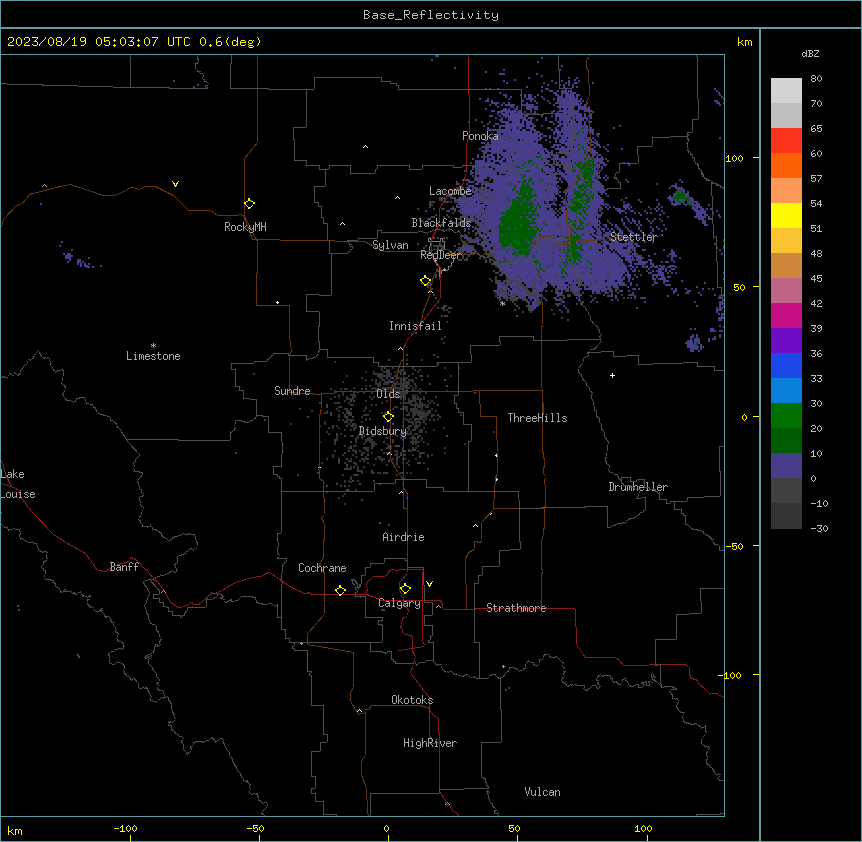Click the Okotoks label
862x842 pixels.
412,700
